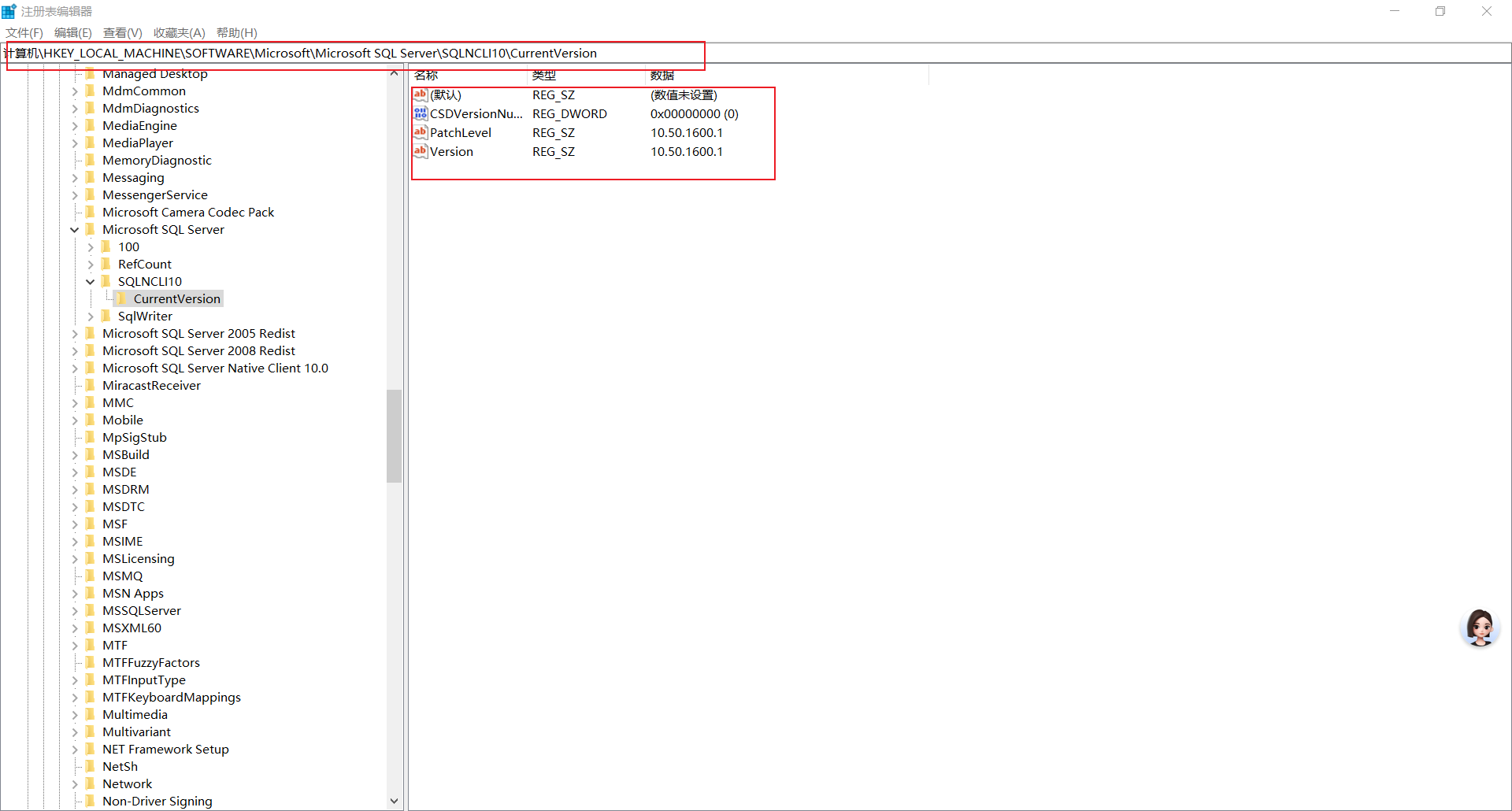Select the PatchLevel value name
The height and width of the screenshot is (811, 1512).
pos(461,132)
